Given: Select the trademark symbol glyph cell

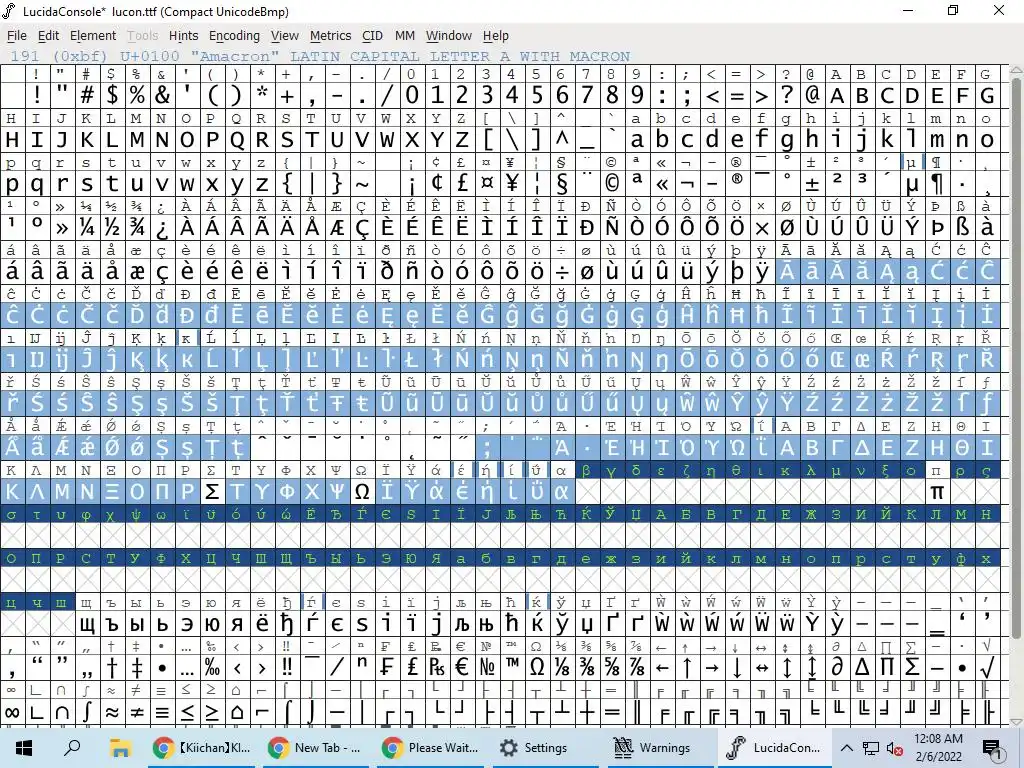Looking at the screenshot, I should click(x=512, y=667).
